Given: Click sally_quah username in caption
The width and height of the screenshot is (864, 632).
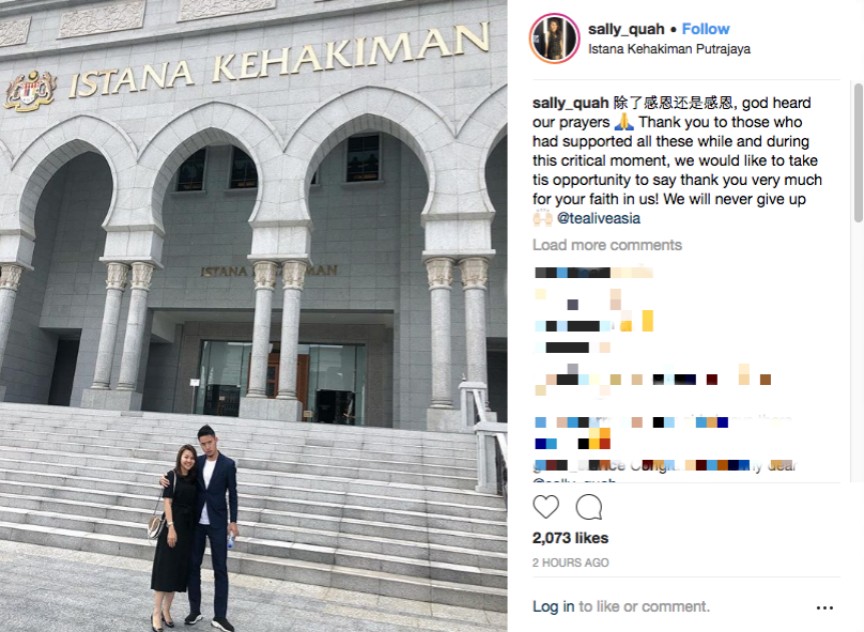Looking at the screenshot, I should click(x=570, y=103).
